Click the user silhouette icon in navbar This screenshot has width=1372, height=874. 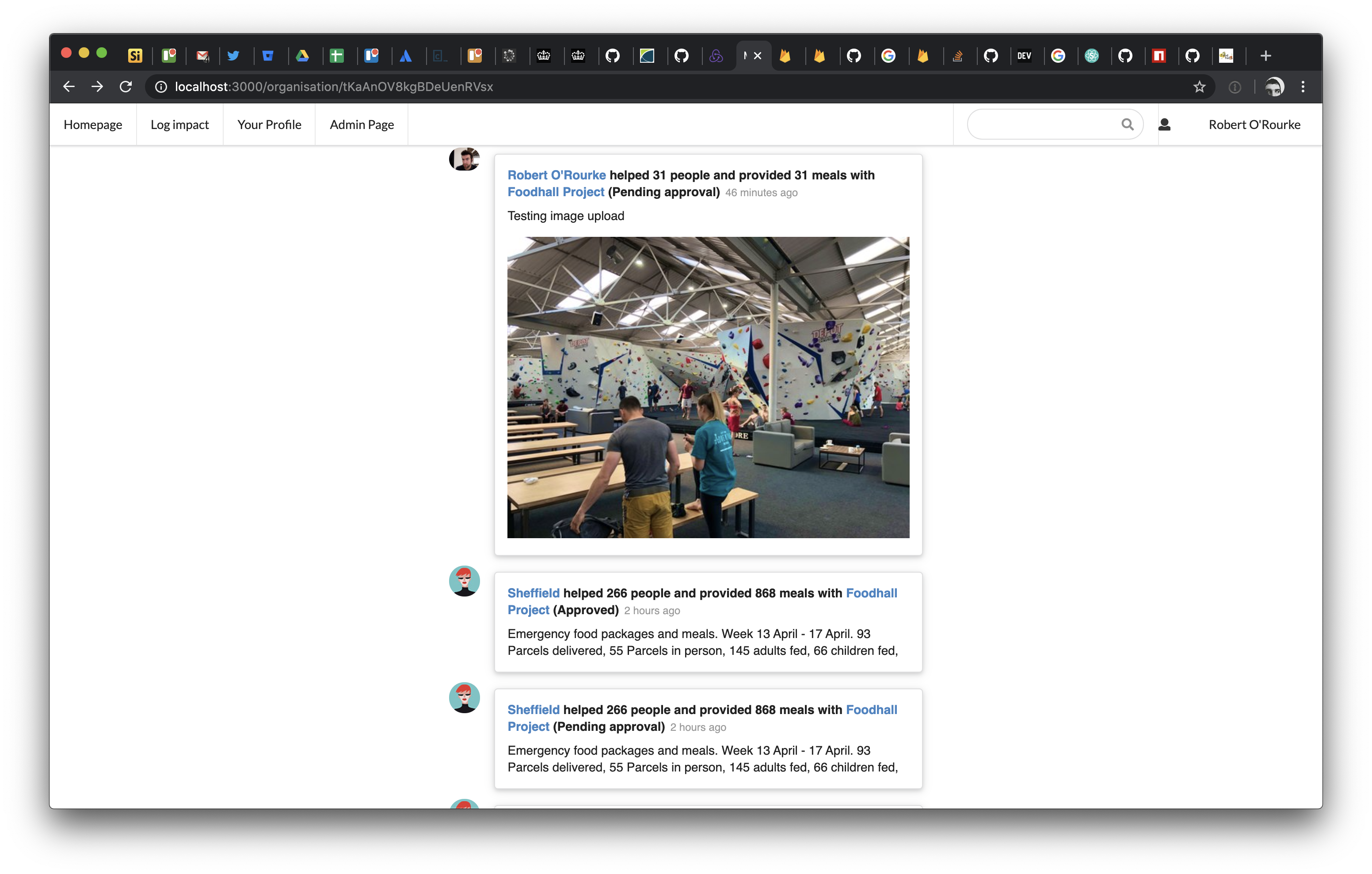pos(1164,124)
